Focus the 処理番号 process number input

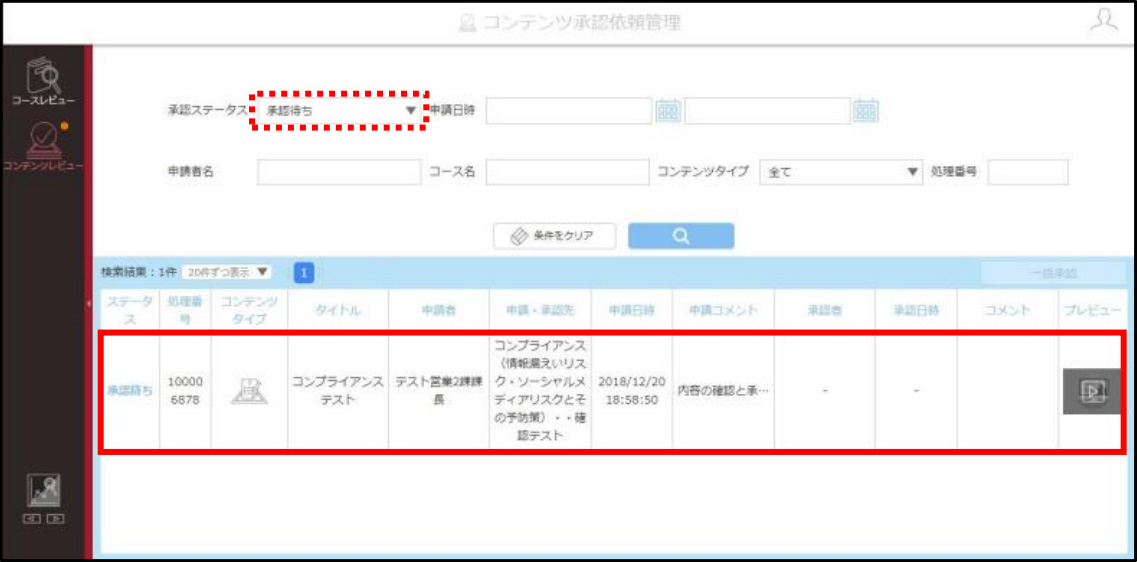(x=1028, y=173)
